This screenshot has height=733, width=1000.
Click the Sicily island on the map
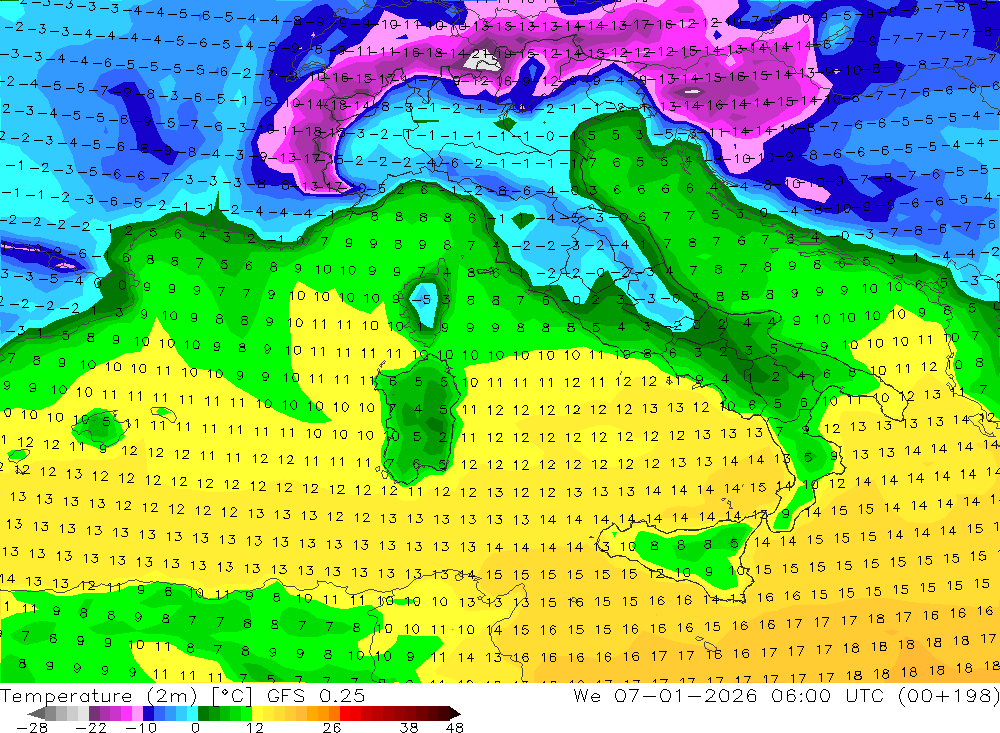[681, 555]
